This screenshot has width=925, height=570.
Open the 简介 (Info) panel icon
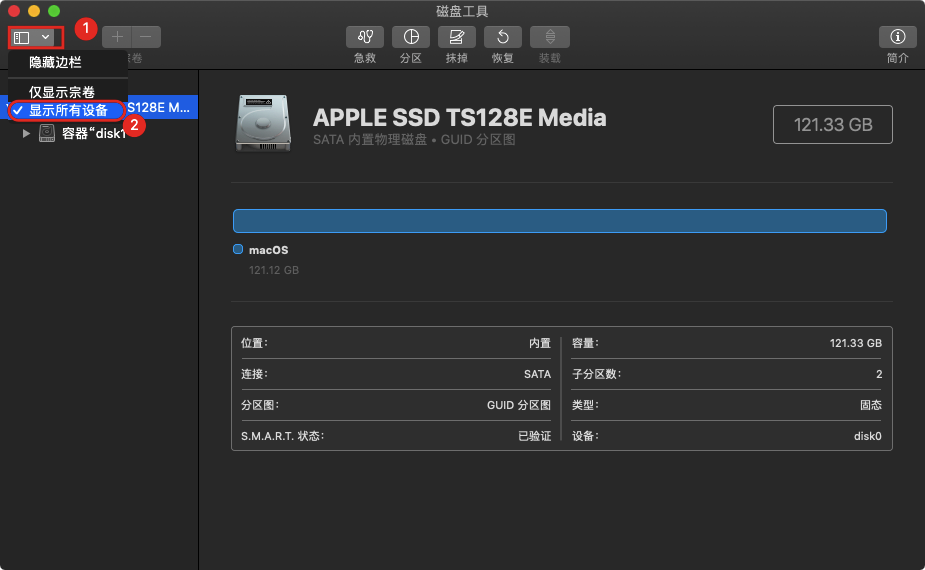[897, 37]
